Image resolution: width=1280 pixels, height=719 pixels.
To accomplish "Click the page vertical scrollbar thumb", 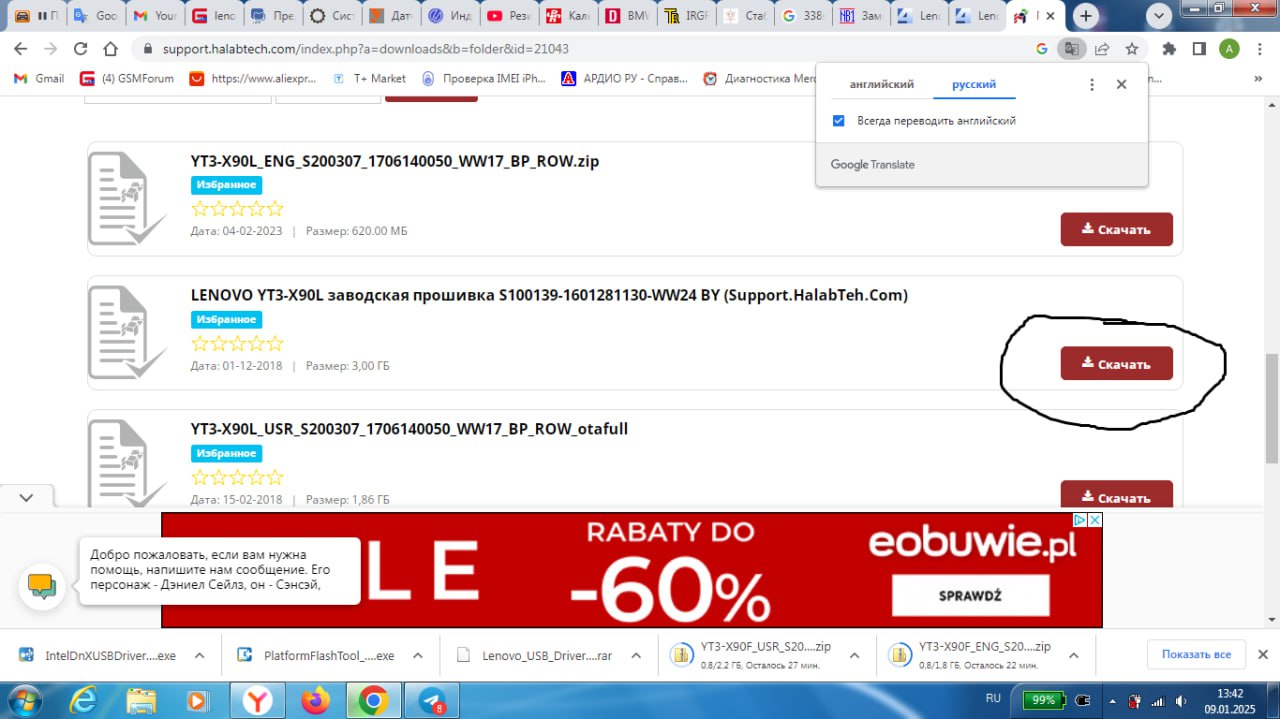I will [1272, 406].
